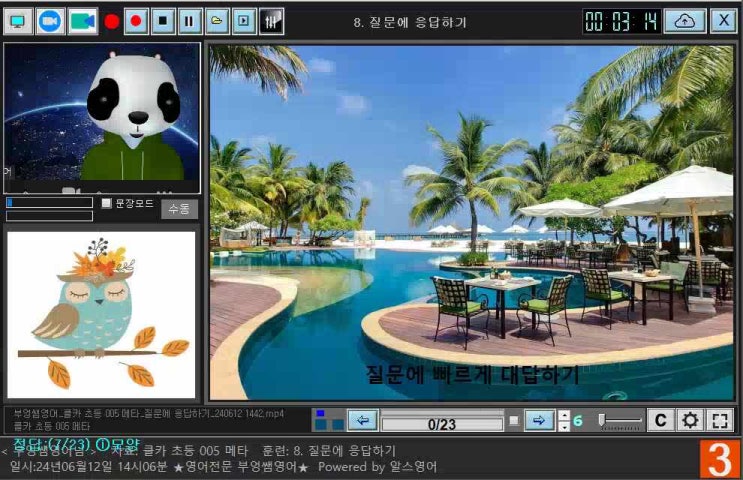The image size is (743, 480).
Task: Open settings with the gear icon
Action: [690, 421]
